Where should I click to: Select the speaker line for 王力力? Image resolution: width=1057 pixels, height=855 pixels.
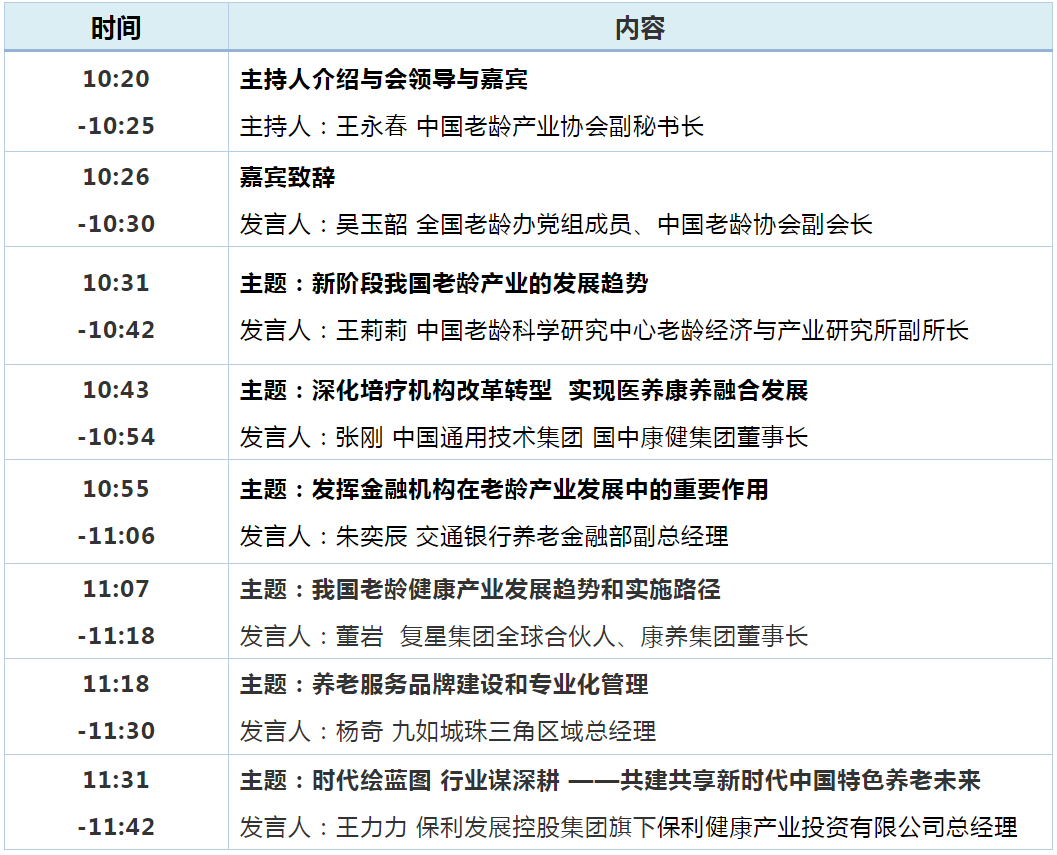point(628,827)
